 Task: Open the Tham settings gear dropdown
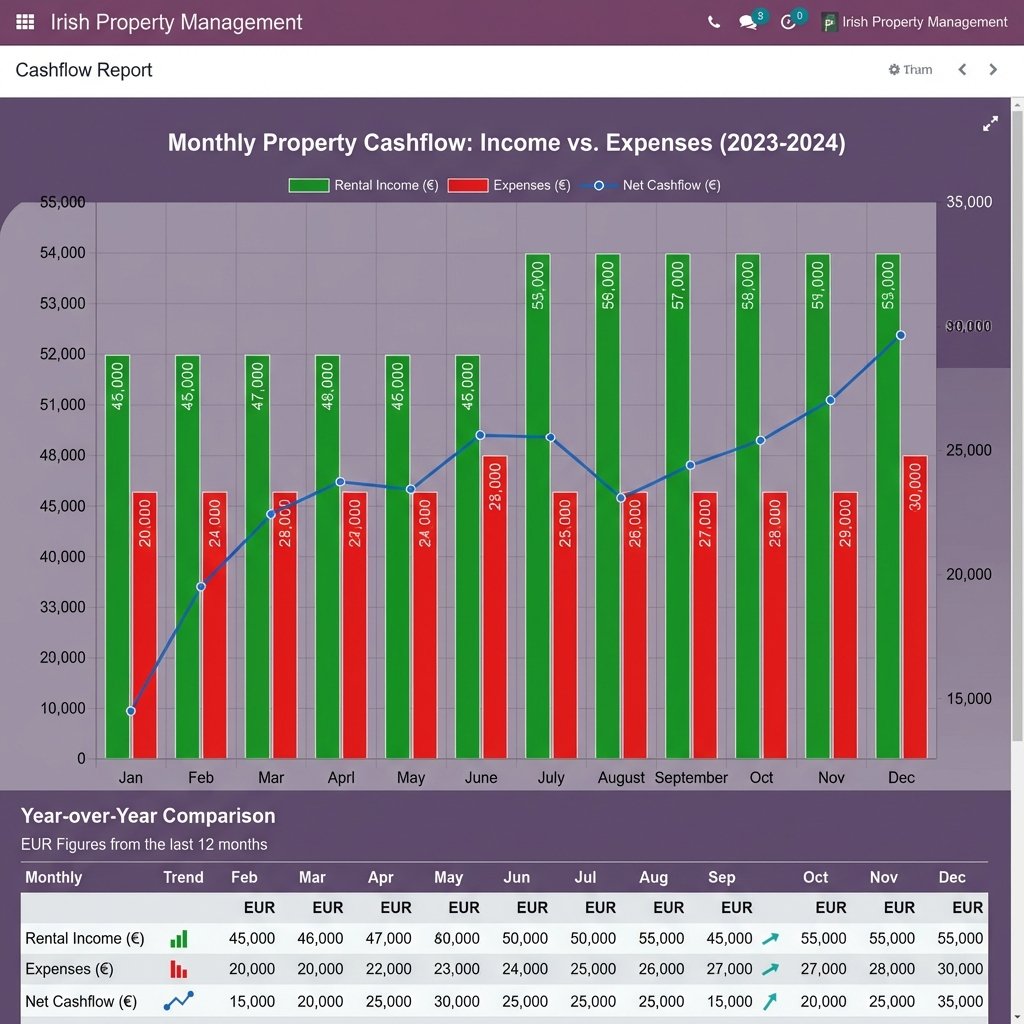(909, 69)
